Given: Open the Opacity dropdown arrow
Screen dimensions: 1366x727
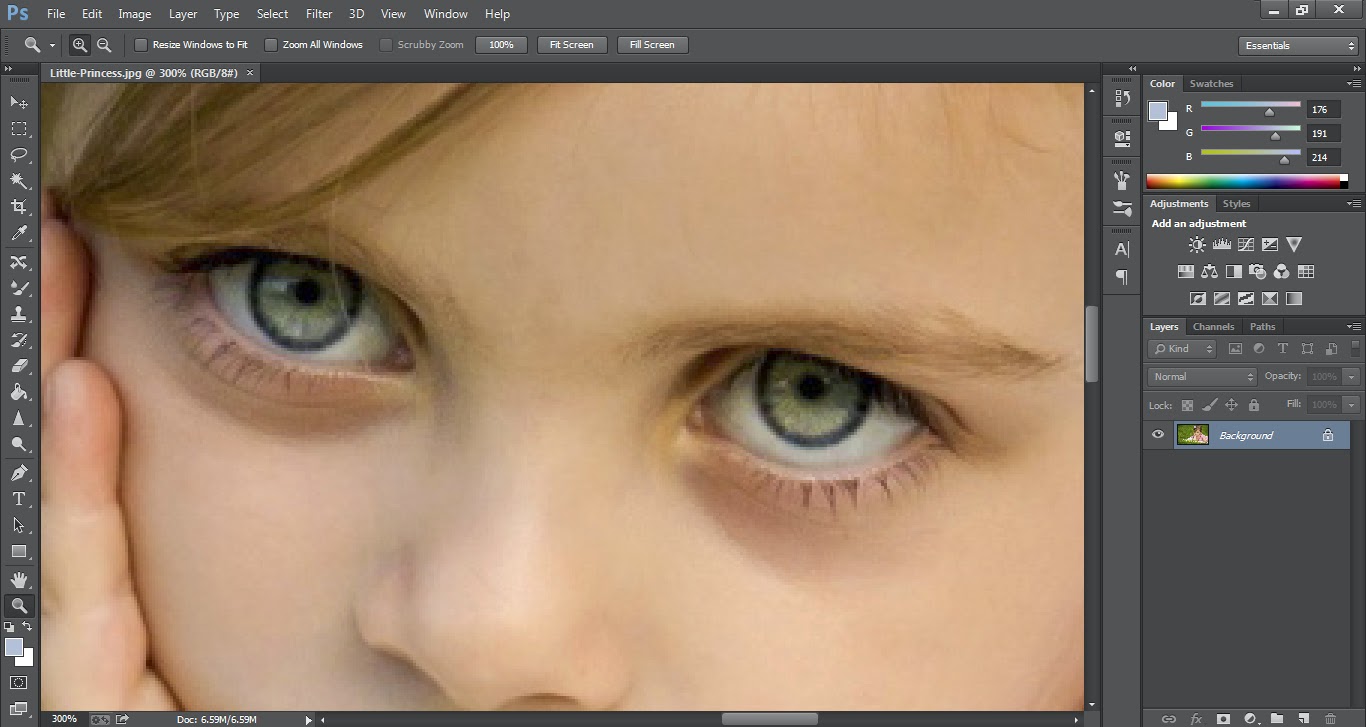Looking at the screenshot, I should (x=1352, y=377).
